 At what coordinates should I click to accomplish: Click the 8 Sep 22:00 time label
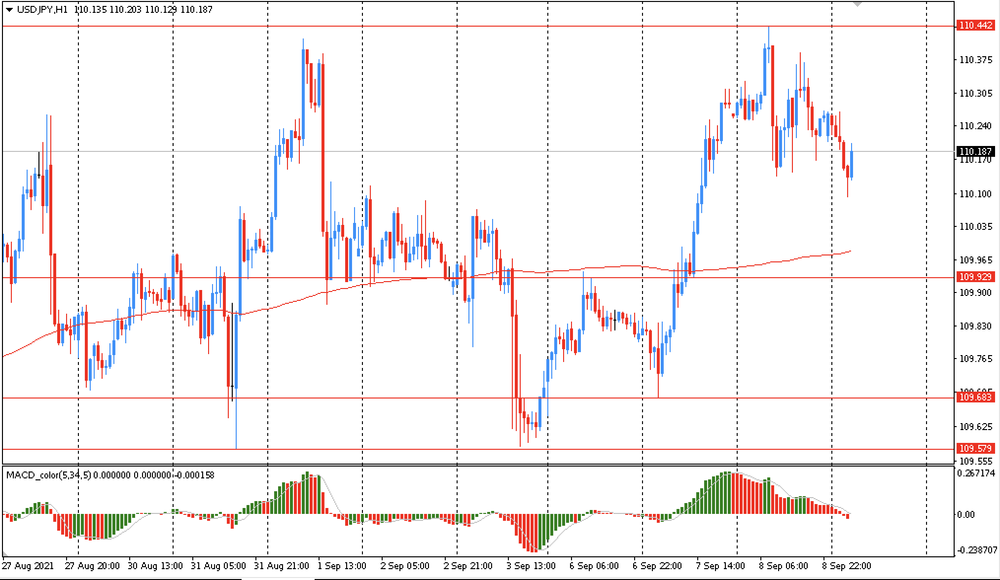pos(846,566)
